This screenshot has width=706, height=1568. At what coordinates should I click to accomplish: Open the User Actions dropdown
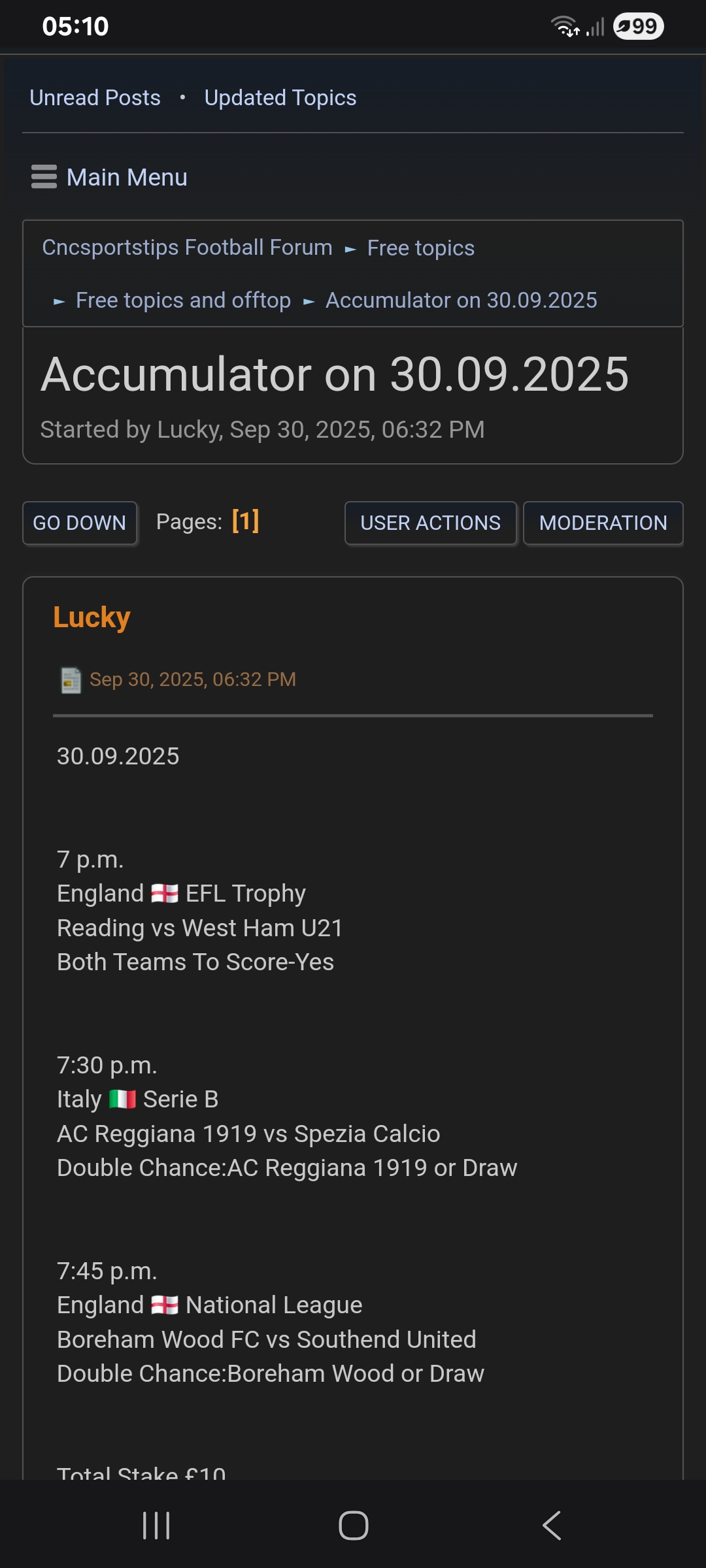(430, 523)
